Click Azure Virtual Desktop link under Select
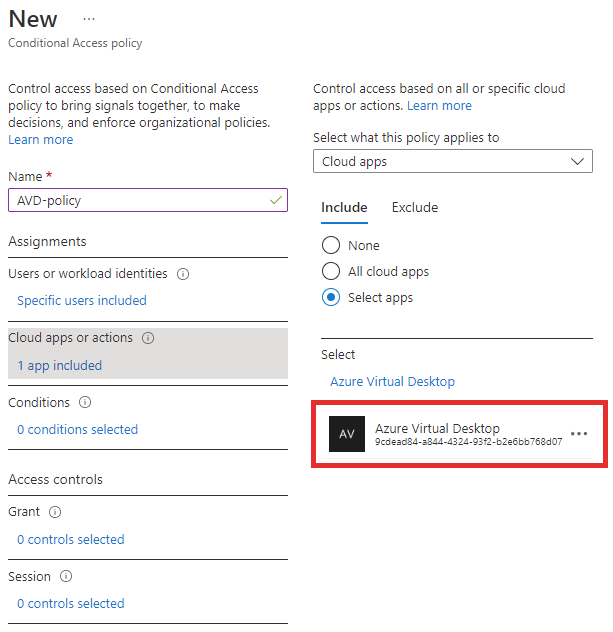The width and height of the screenshot is (613, 632). tap(393, 382)
